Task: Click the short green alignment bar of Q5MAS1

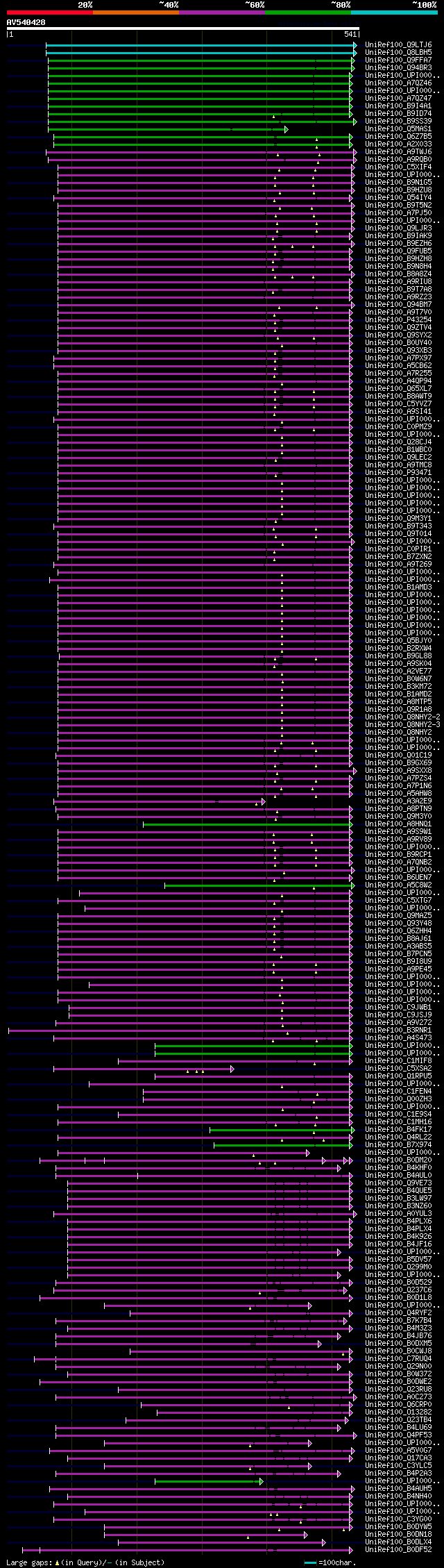Action: coord(168,128)
